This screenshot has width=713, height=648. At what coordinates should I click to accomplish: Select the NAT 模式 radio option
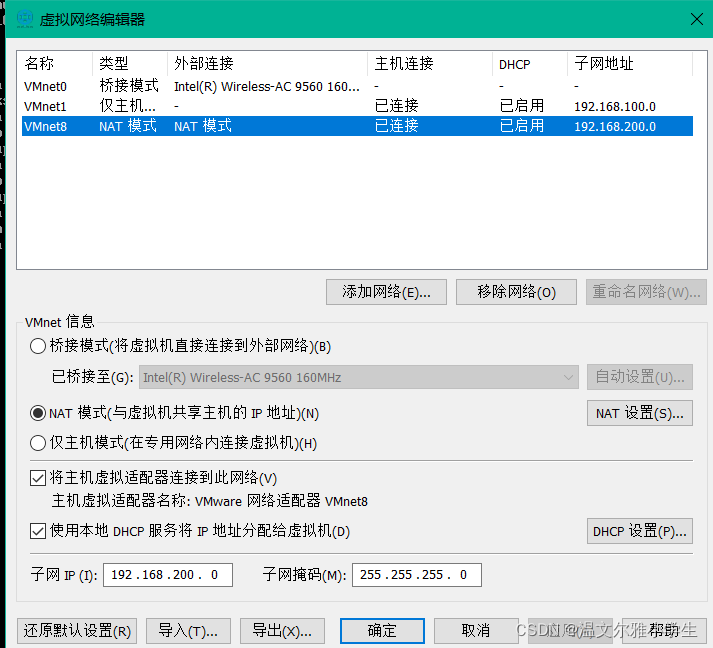38,413
